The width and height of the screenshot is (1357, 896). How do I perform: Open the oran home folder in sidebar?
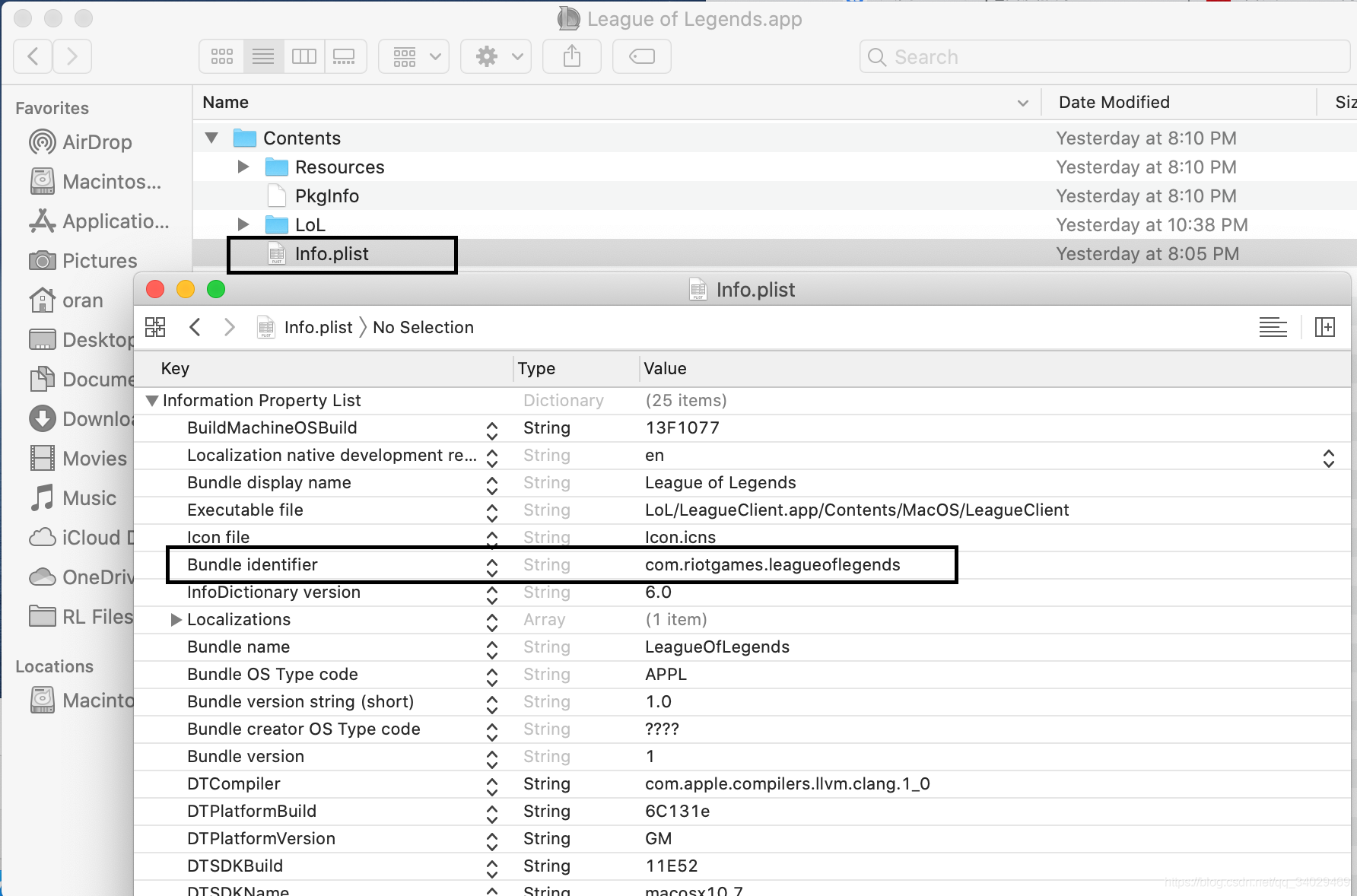point(66,300)
